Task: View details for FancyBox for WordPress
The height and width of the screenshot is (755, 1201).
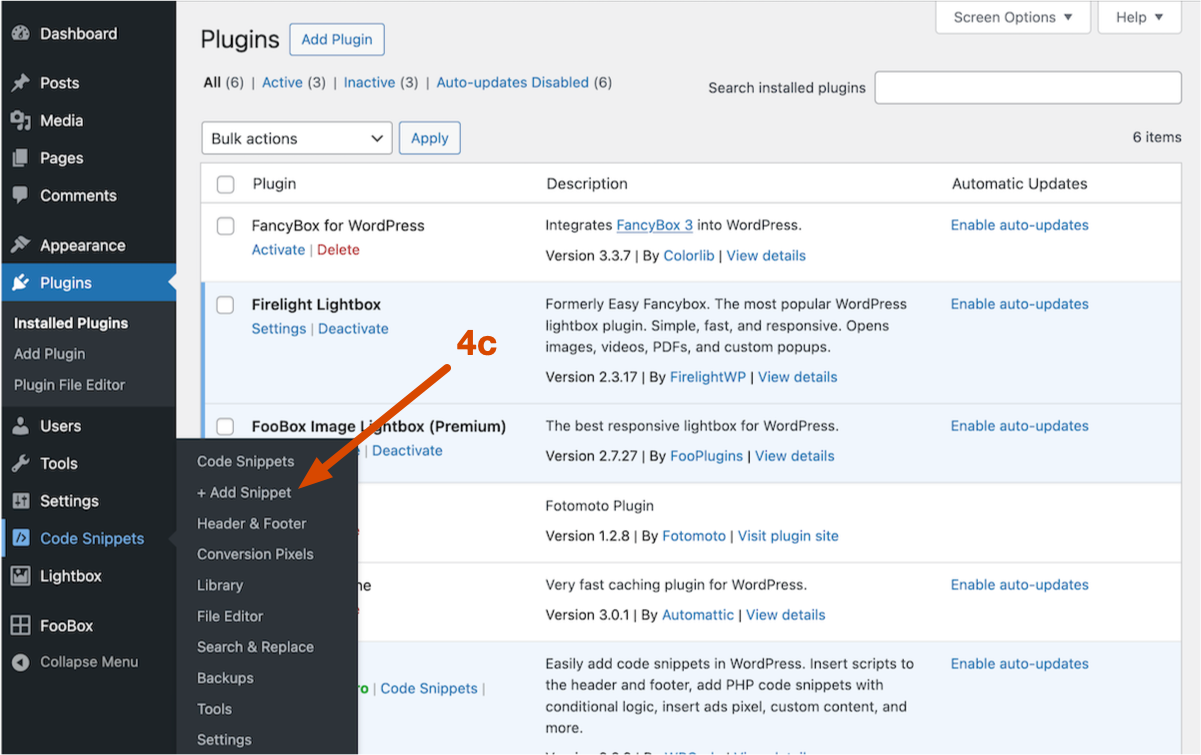Action: click(766, 256)
